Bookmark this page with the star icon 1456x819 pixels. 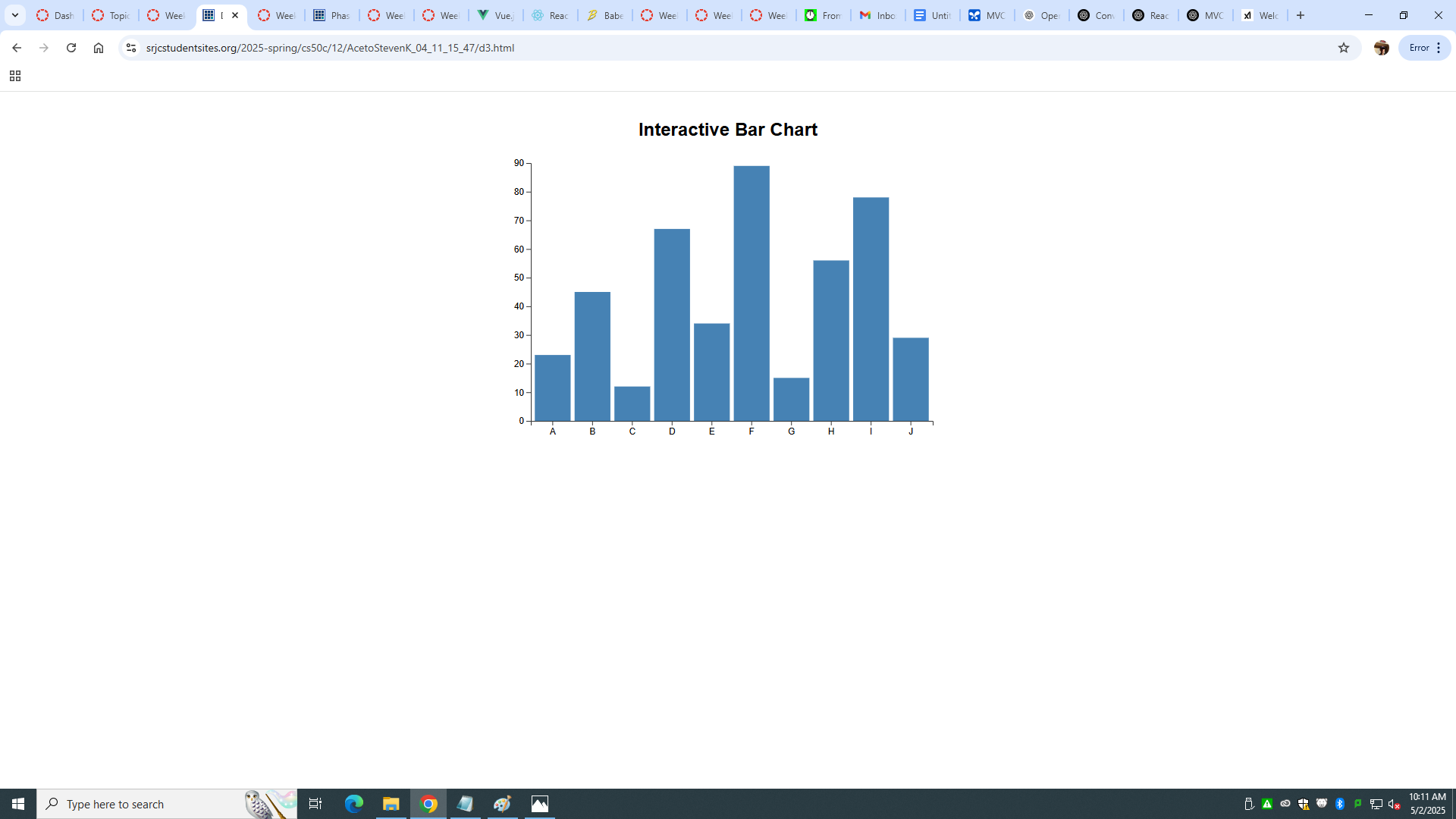(x=1344, y=48)
